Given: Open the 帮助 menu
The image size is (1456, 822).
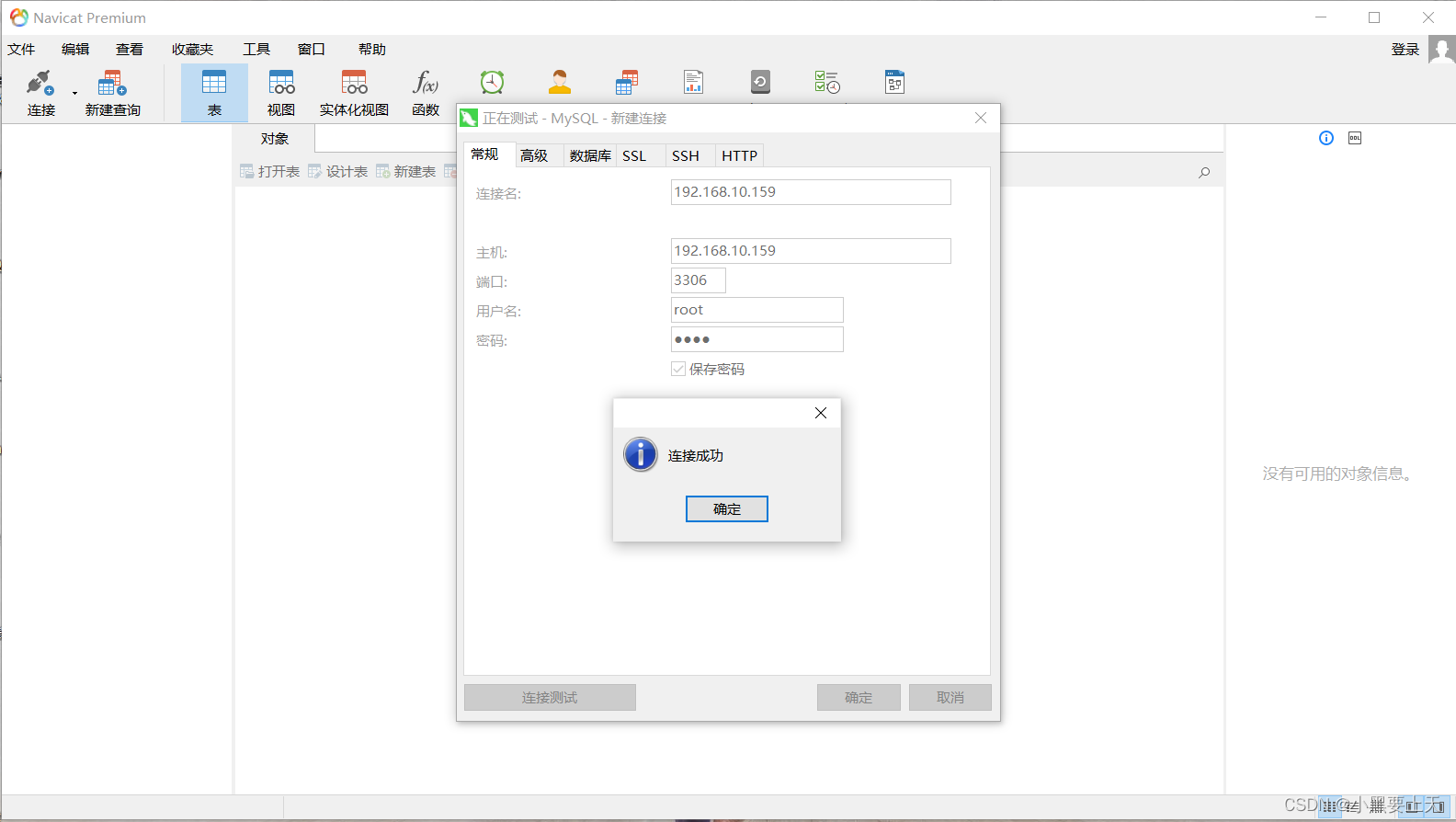Looking at the screenshot, I should click(372, 50).
